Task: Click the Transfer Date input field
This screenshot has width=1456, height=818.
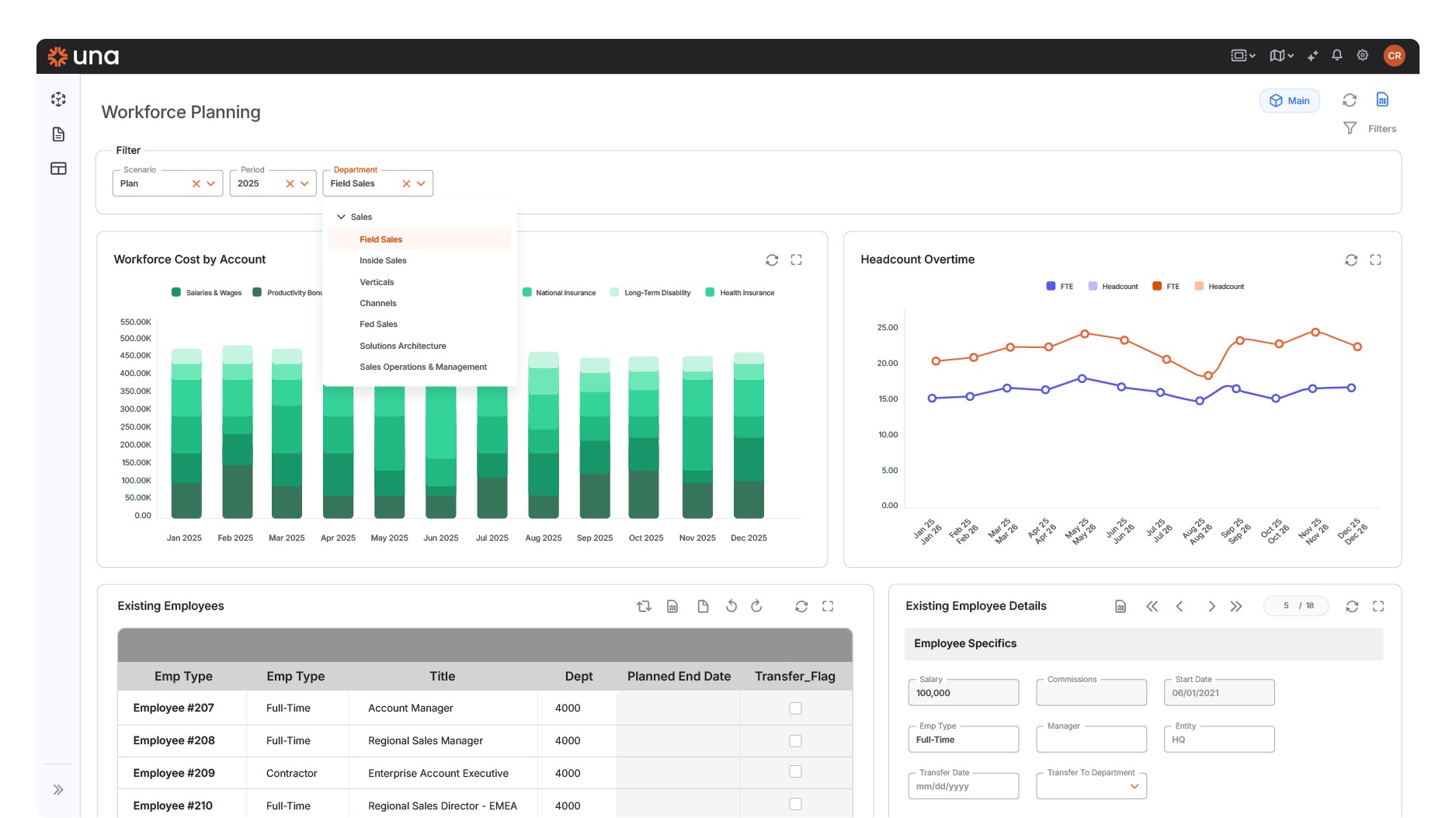Action: pyautogui.click(x=963, y=786)
